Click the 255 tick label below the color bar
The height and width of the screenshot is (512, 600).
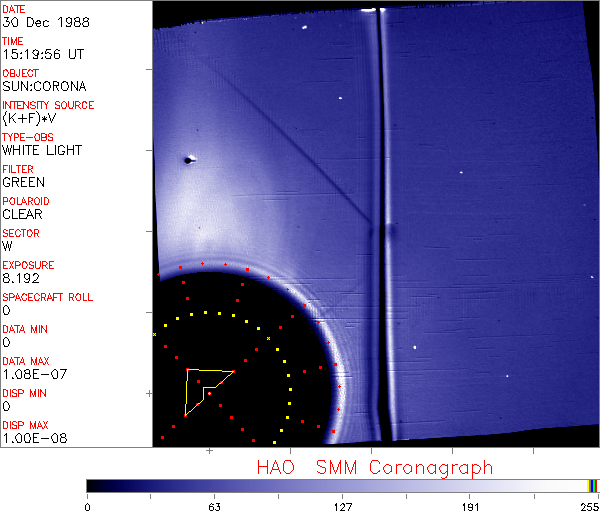coord(588,506)
